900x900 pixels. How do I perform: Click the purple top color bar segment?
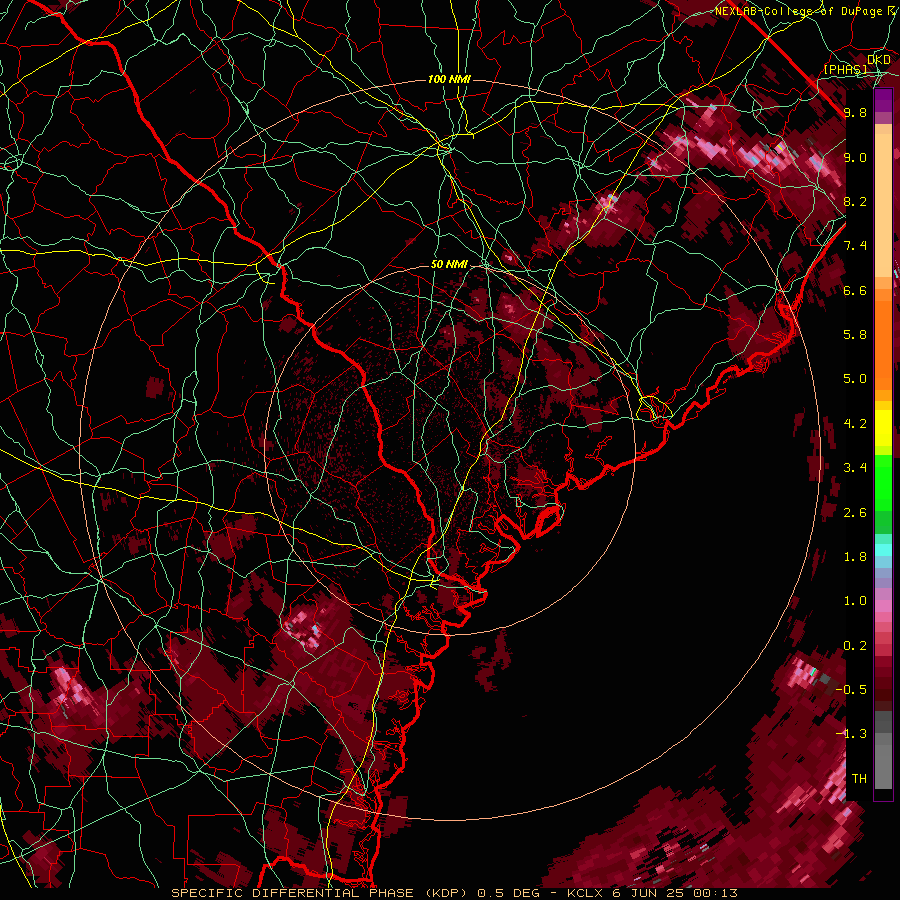[x=883, y=100]
